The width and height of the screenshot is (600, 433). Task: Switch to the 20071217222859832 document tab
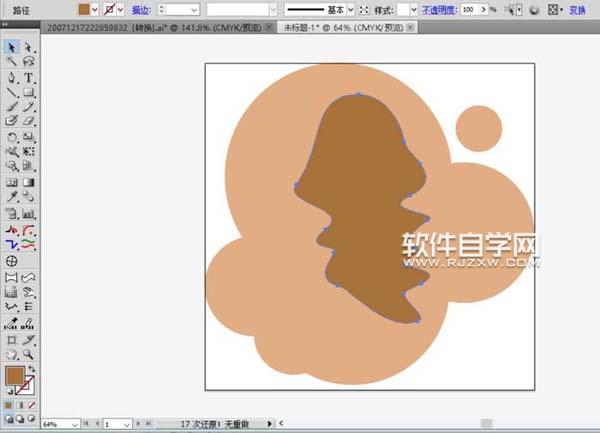[154, 28]
